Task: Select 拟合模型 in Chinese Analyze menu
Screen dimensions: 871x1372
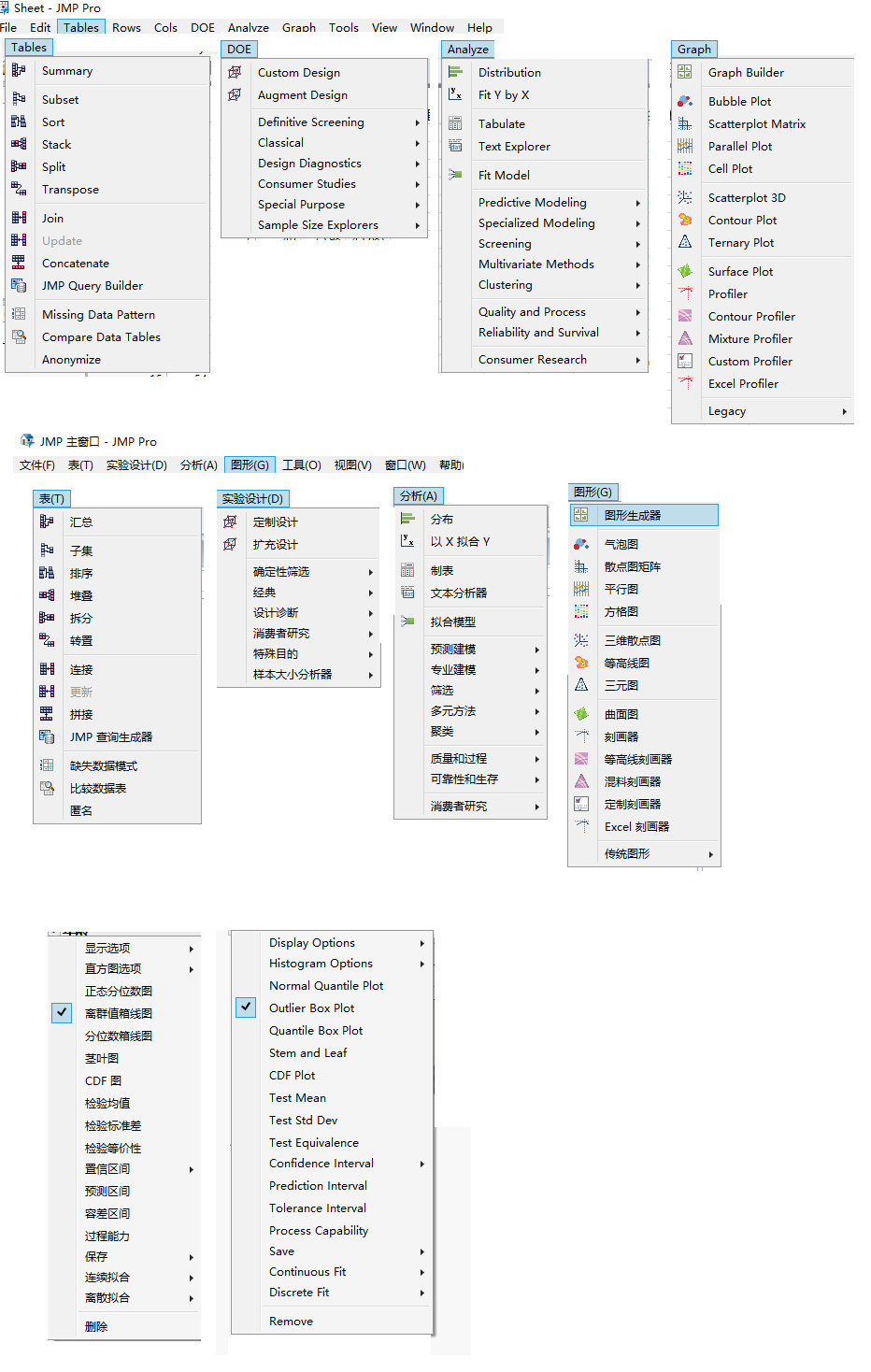Action: pyautogui.click(x=453, y=622)
